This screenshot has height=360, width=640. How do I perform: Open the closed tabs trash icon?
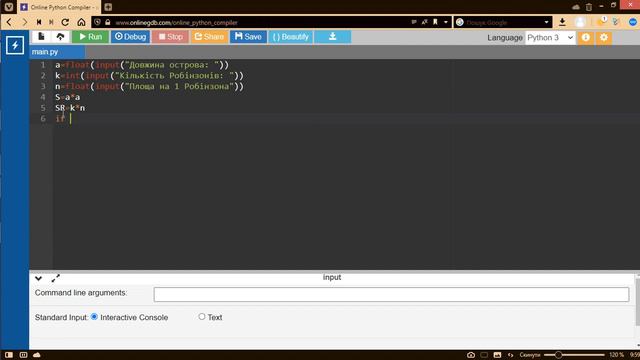pos(589,7)
